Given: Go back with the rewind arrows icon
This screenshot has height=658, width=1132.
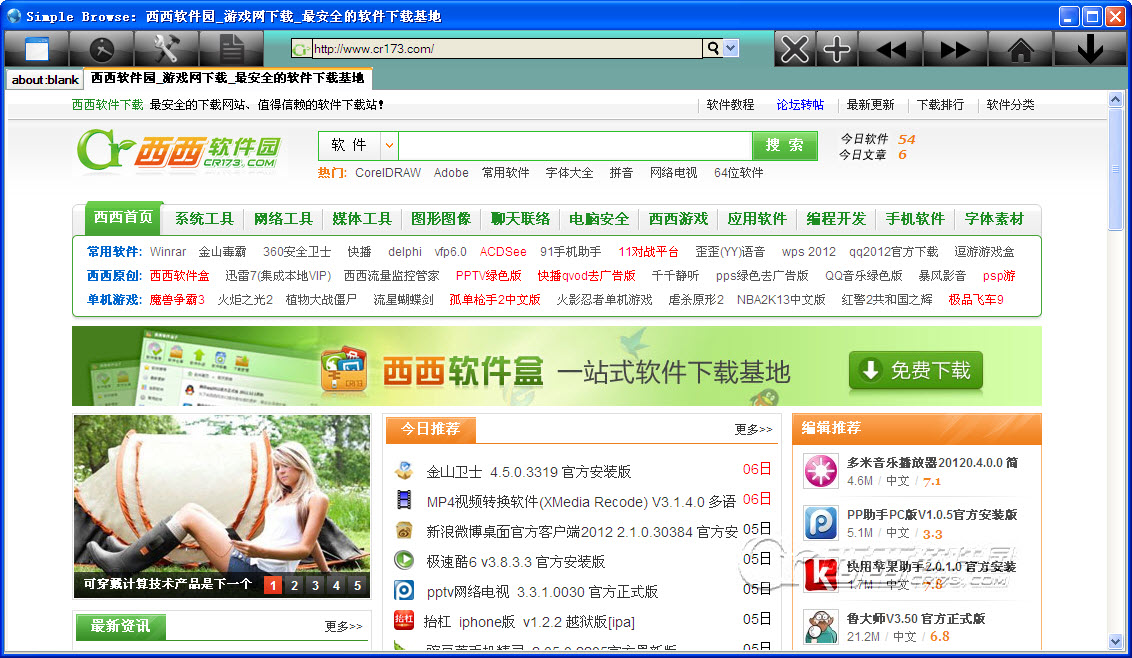Looking at the screenshot, I should point(890,49).
